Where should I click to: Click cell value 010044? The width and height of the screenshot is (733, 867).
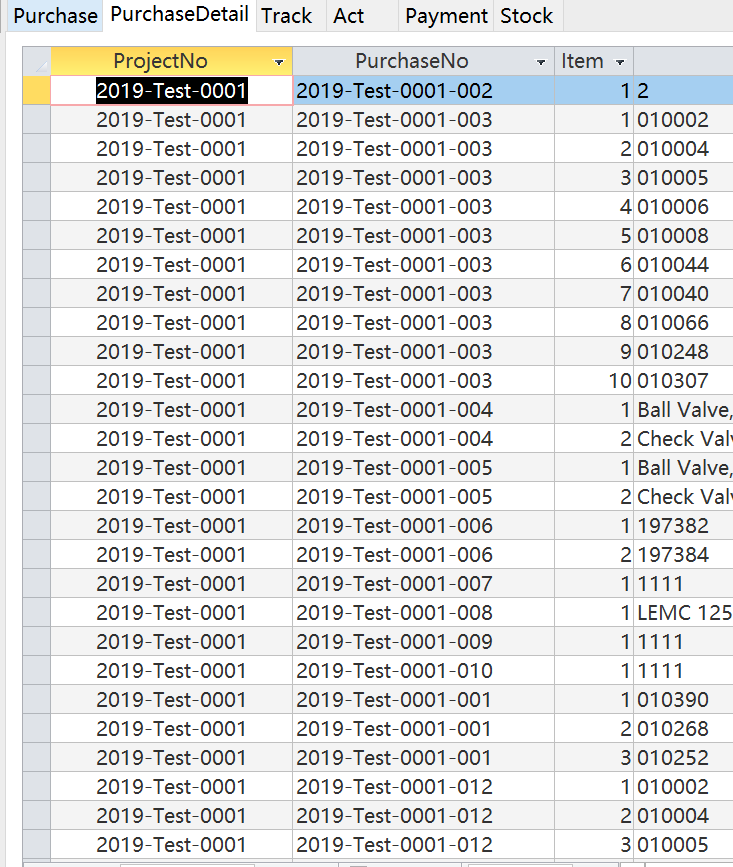click(x=683, y=265)
